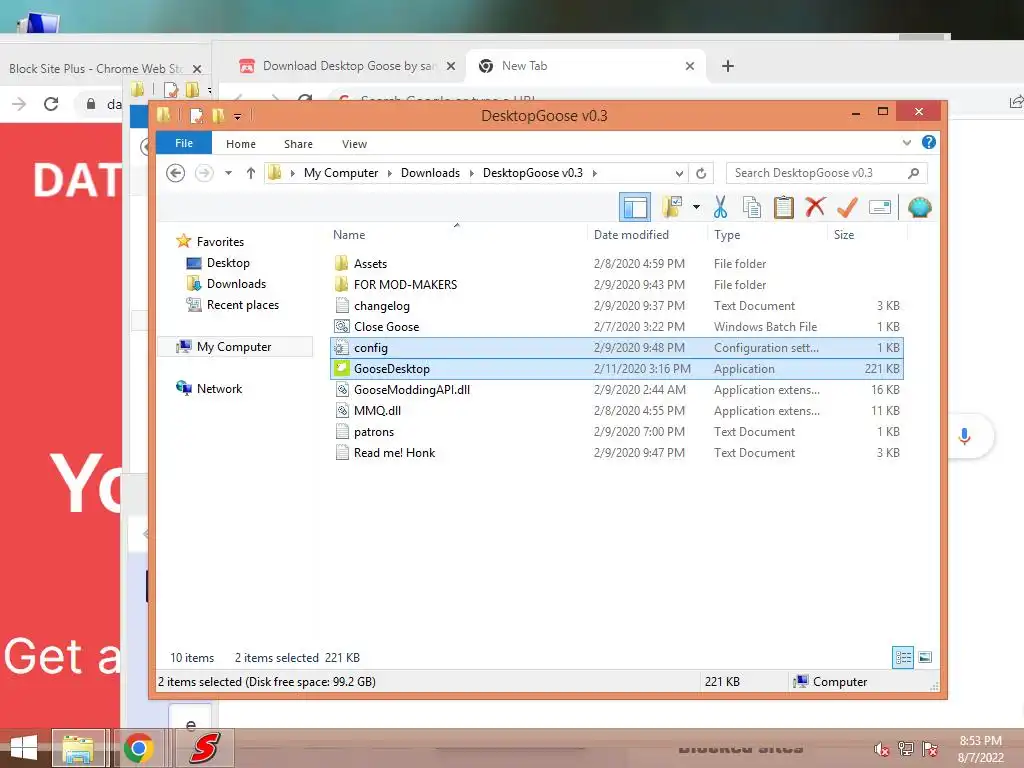Switch to details view button
The image size is (1024, 768).
903,657
